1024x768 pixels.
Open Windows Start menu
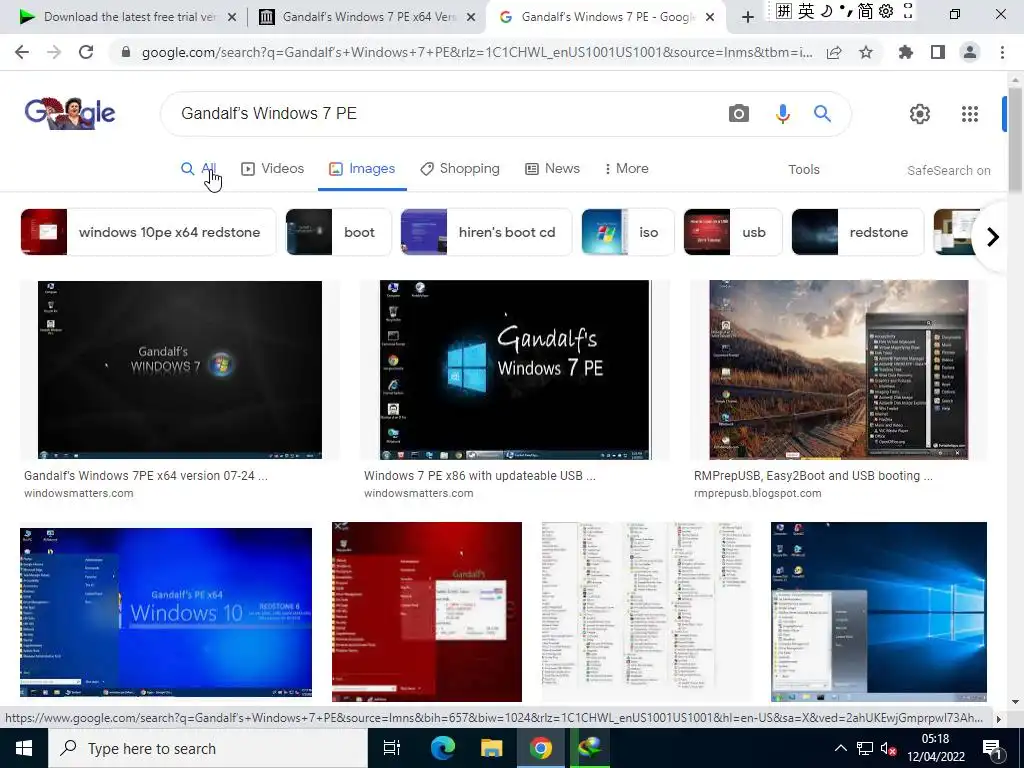point(24,748)
